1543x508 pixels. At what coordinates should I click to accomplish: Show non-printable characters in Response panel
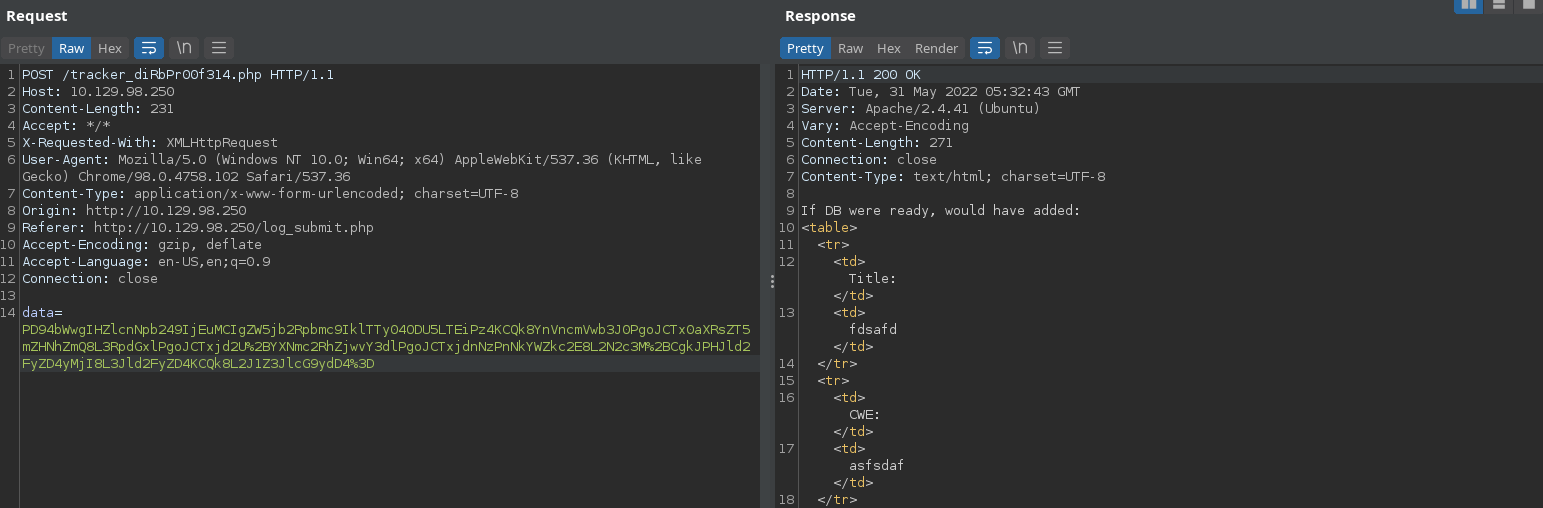point(1020,48)
